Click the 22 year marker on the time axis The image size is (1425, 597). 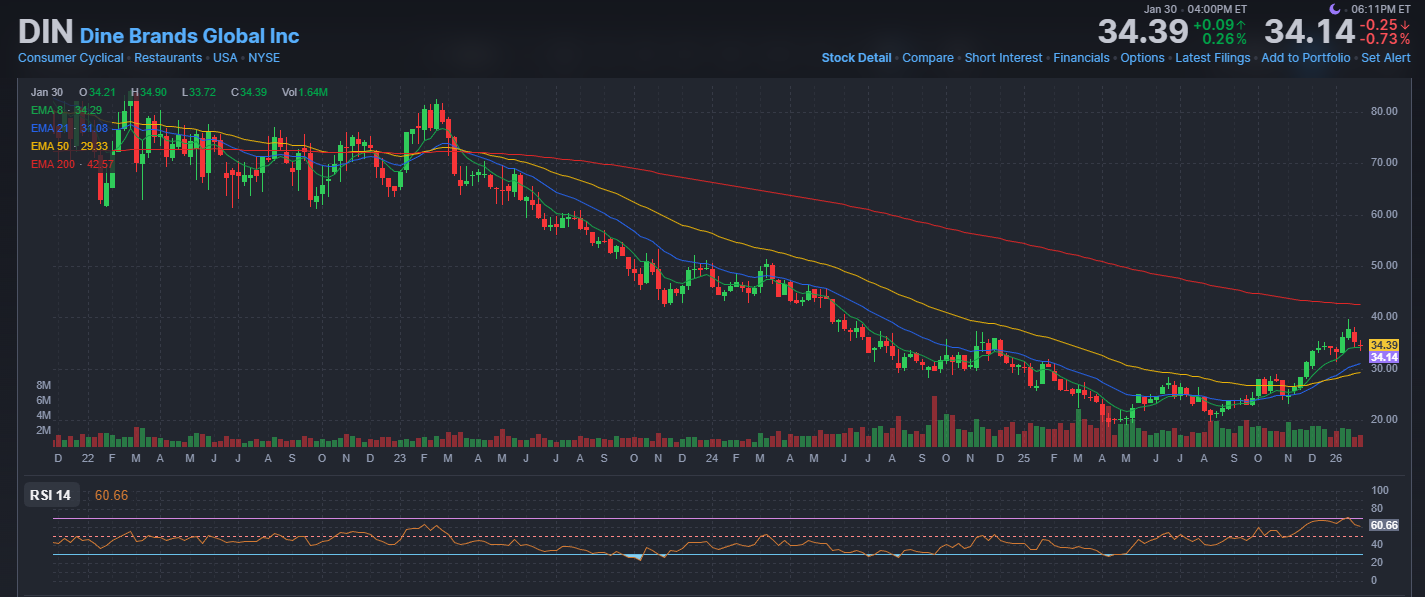(87, 458)
